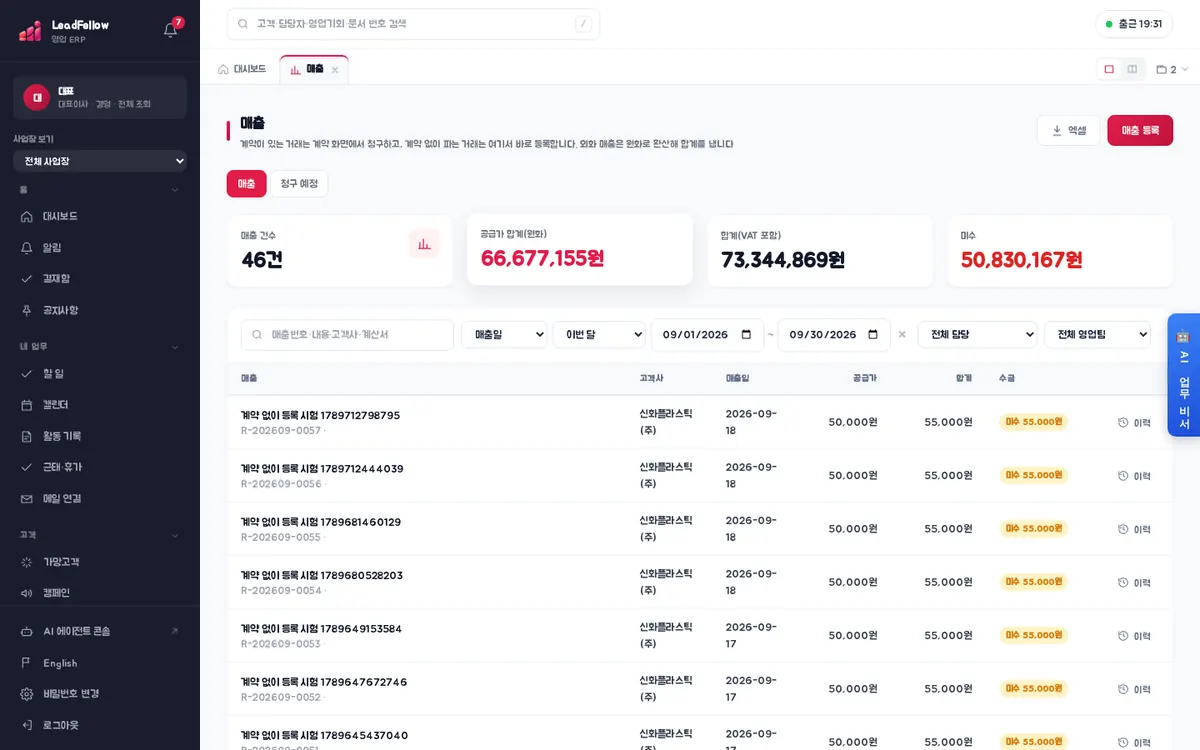Image resolution: width=1200 pixels, height=750 pixels.
Task: Open 이력 history for R-202609-0055
Action: click(x=1134, y=529)
